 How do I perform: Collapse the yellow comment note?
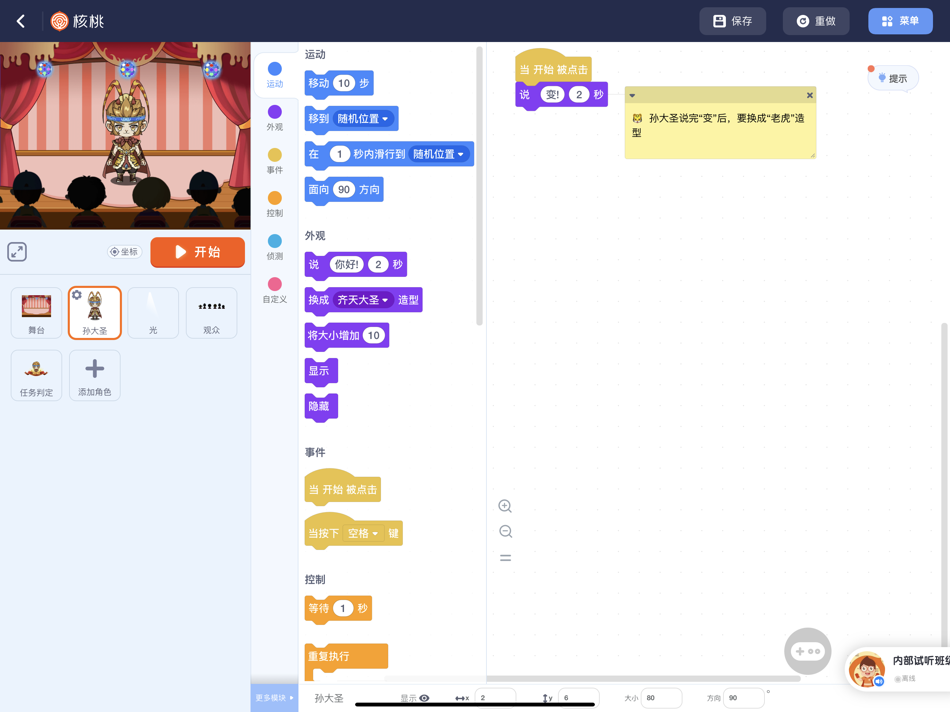coord(632,95)
